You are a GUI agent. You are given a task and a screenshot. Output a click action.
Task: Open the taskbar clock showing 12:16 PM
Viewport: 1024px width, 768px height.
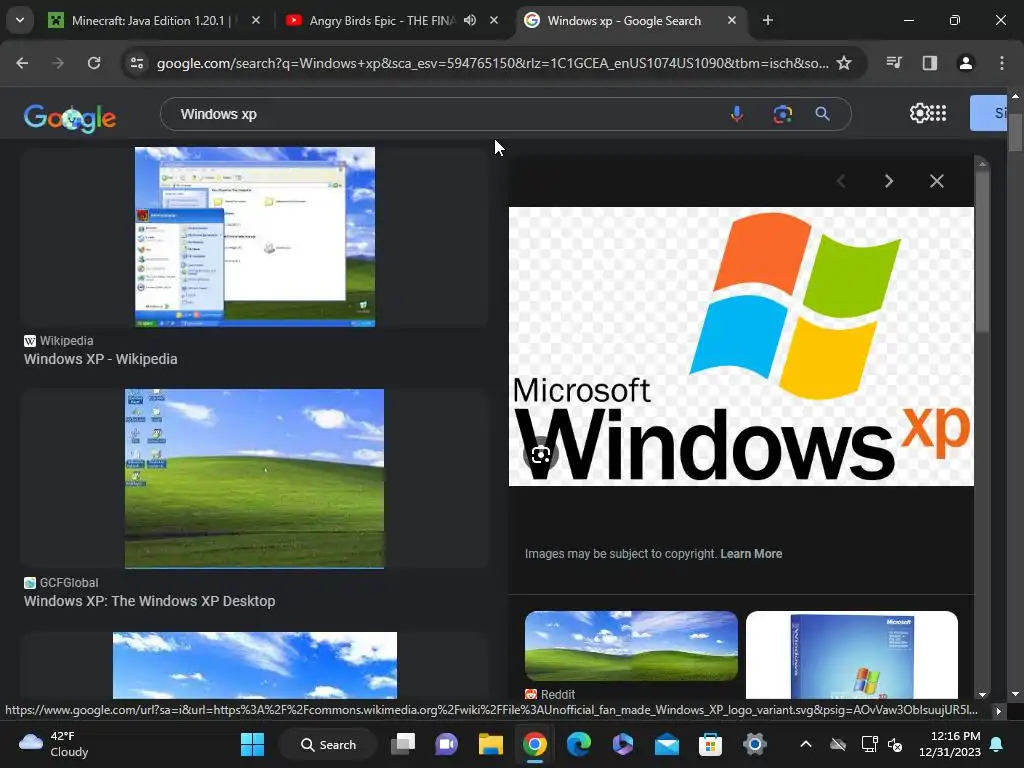(x=950, y=744)
